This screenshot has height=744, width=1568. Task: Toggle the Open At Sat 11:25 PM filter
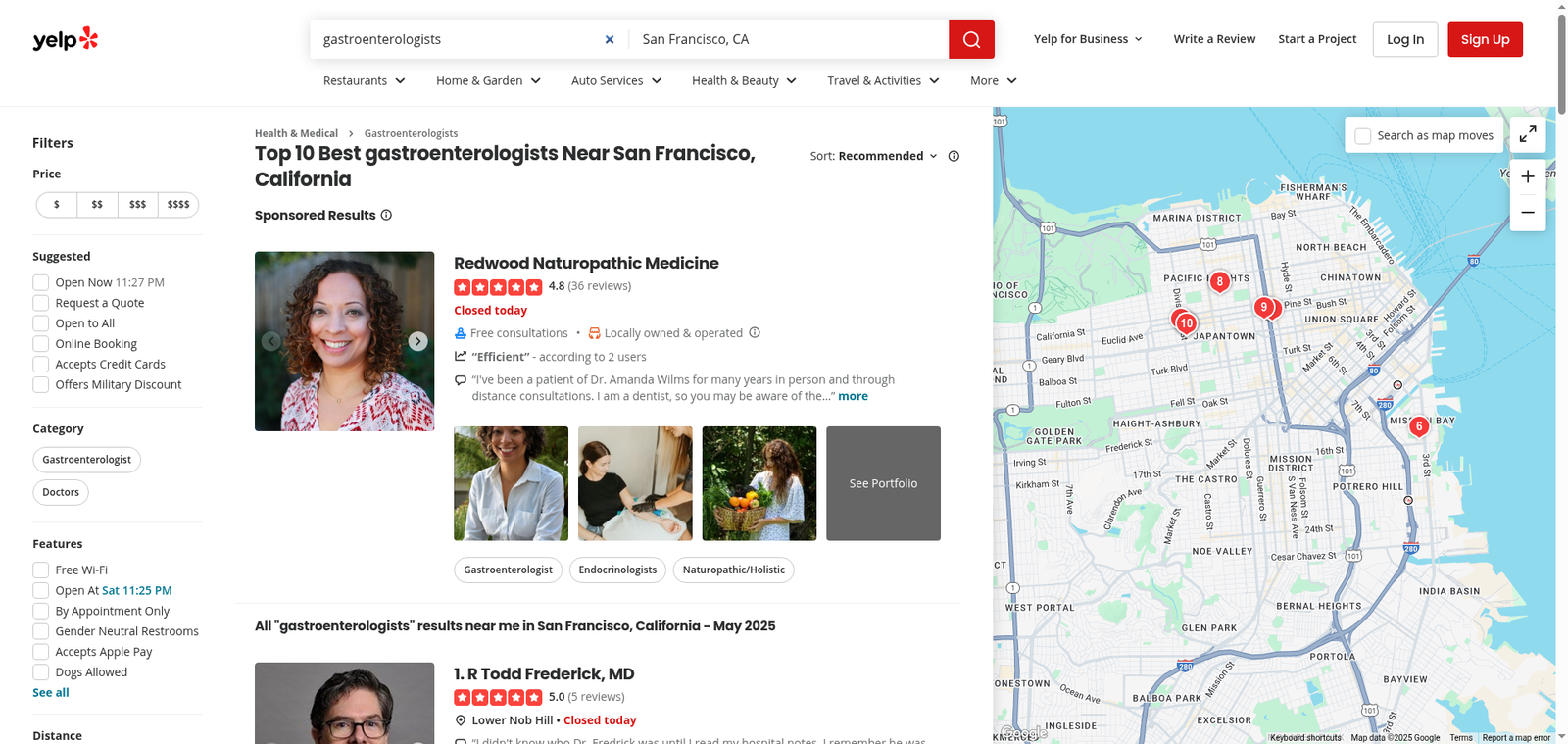41,591
